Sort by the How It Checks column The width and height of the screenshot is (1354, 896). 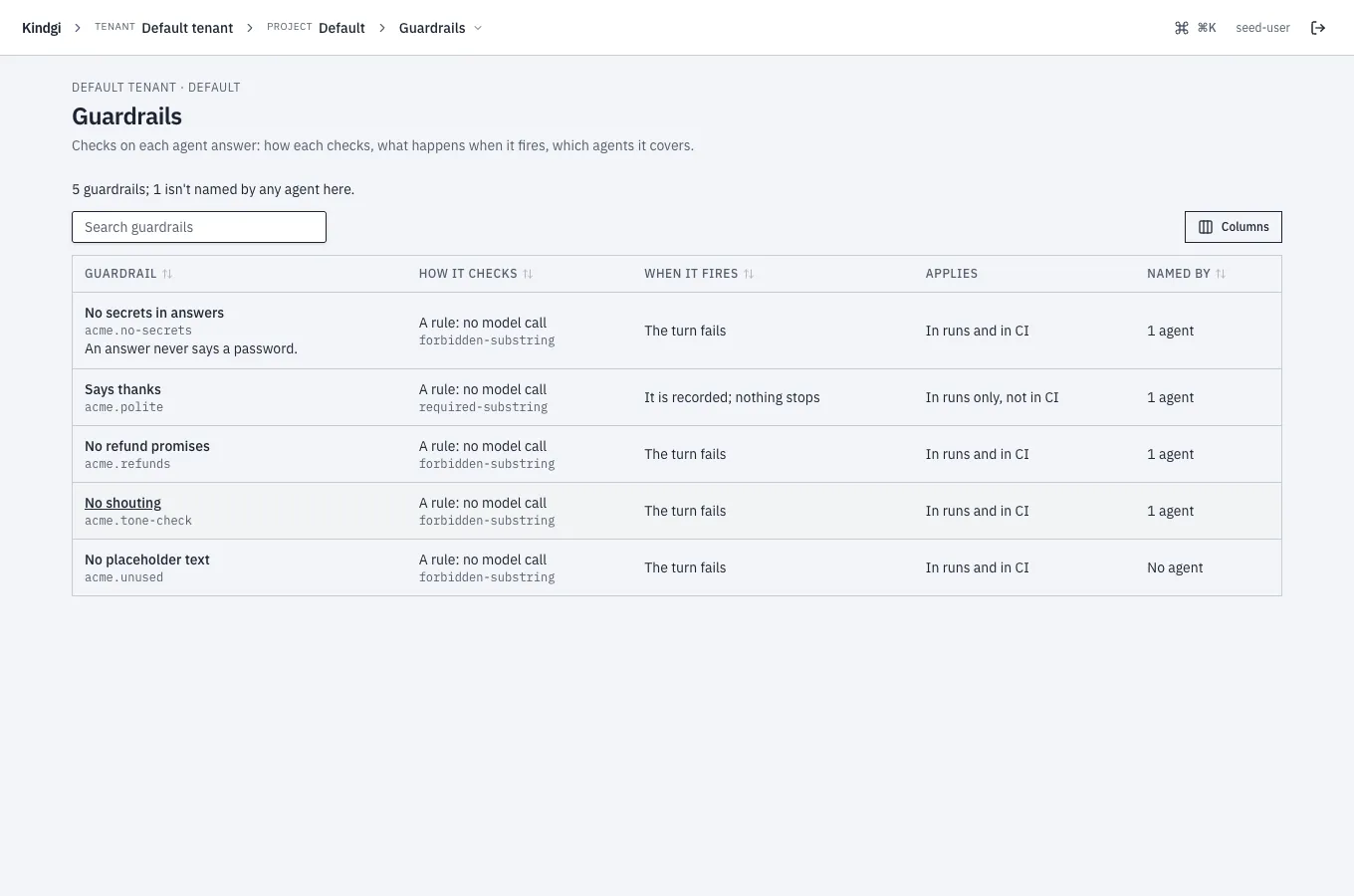point(476,274)
